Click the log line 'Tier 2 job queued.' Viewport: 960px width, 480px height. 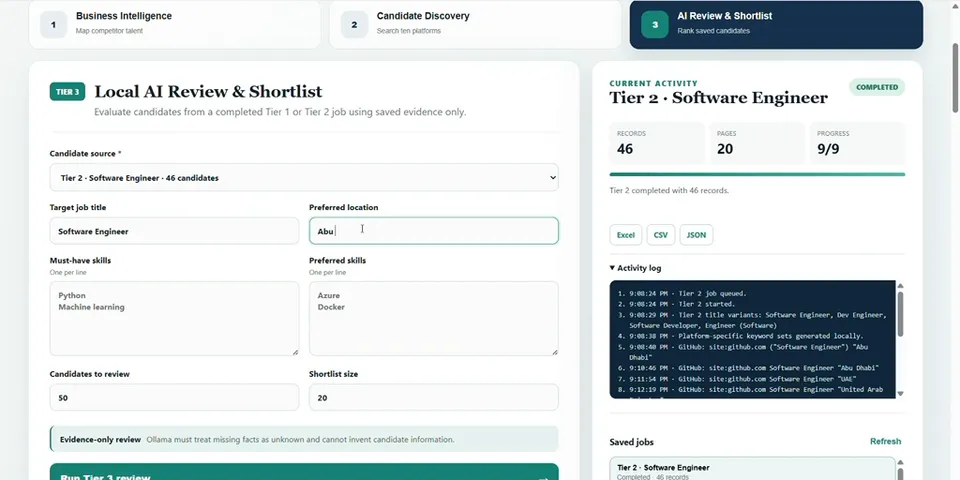point(688,294)
